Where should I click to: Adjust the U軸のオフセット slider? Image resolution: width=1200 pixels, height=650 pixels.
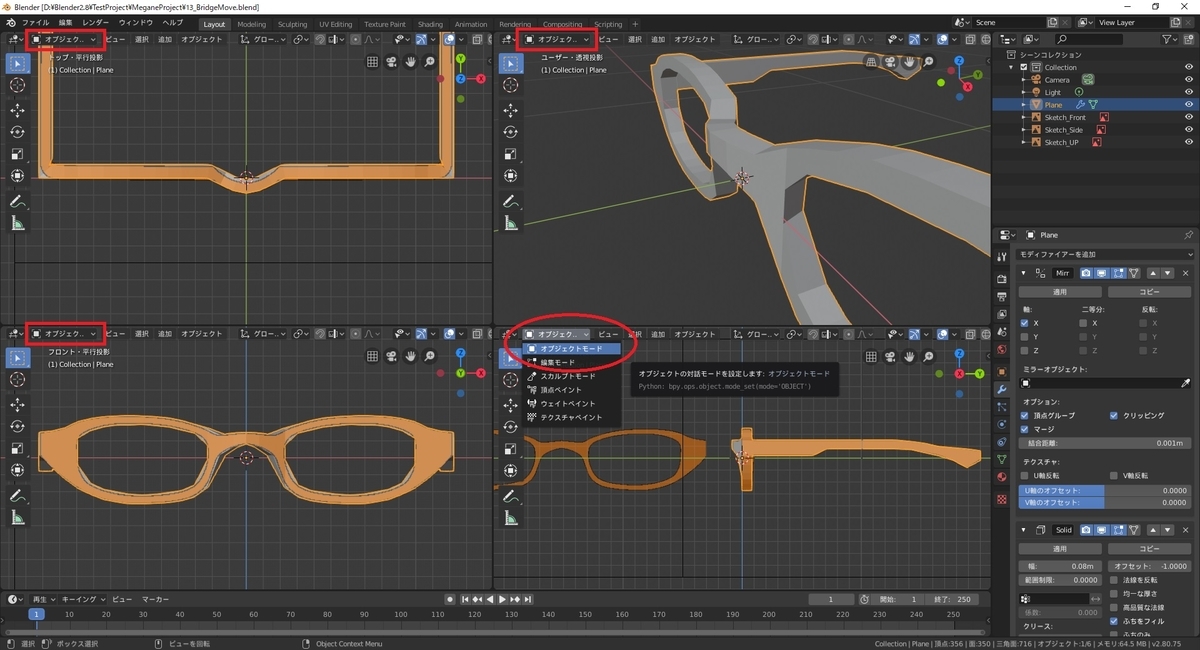1105,491
